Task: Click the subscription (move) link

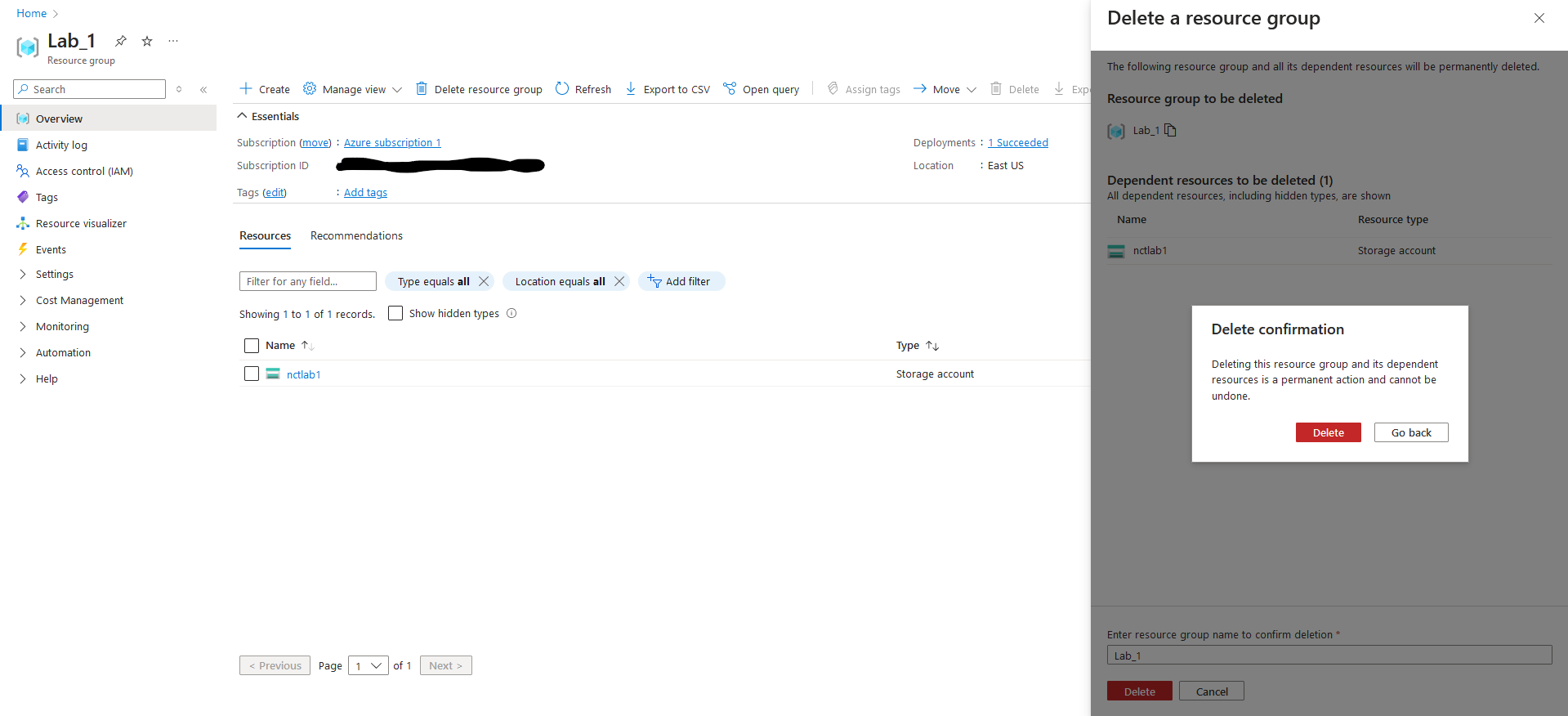Action: [x=315, y=142]
